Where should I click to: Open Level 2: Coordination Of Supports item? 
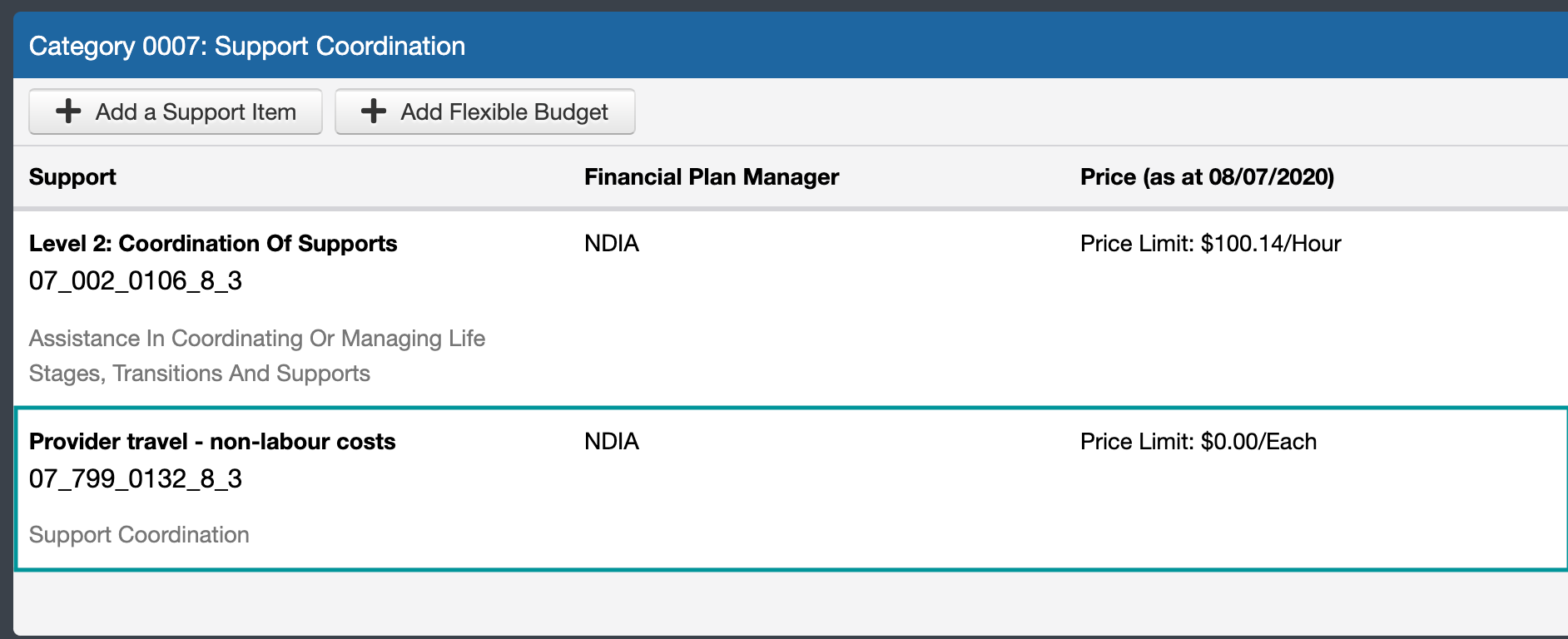(213, 243)
